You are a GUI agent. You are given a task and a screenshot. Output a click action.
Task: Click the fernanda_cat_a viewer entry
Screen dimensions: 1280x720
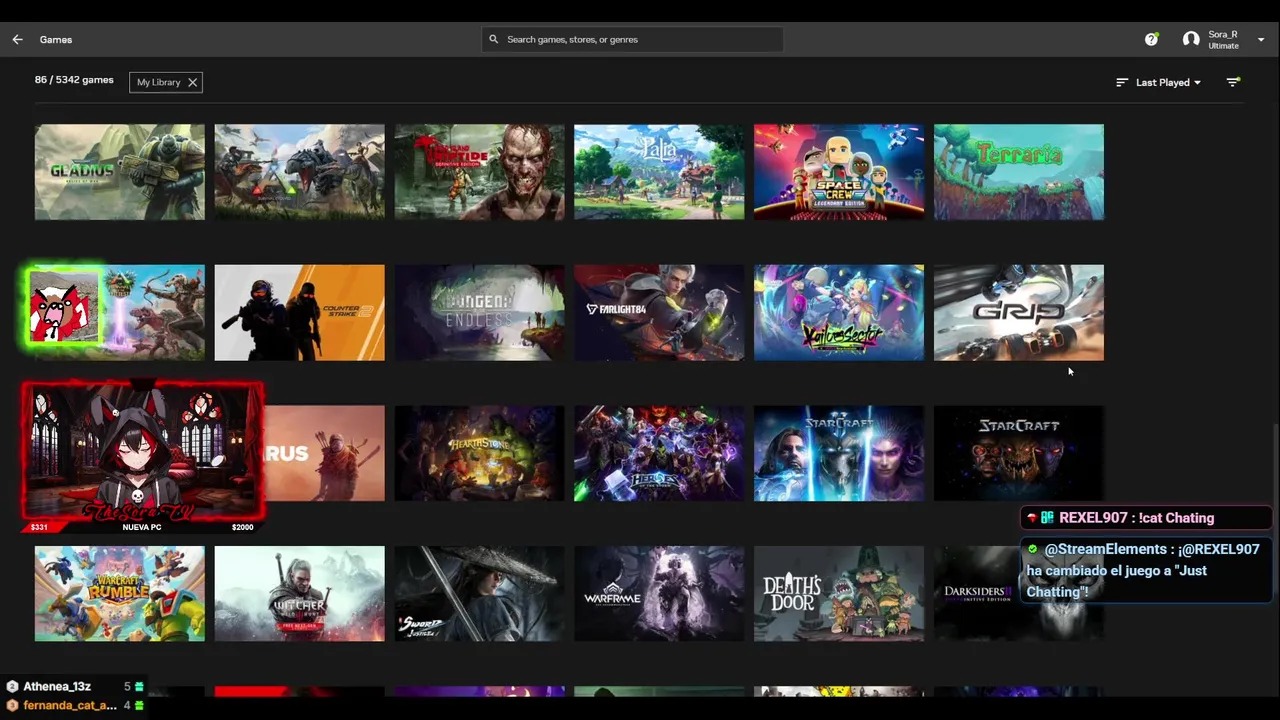point(75,705)
